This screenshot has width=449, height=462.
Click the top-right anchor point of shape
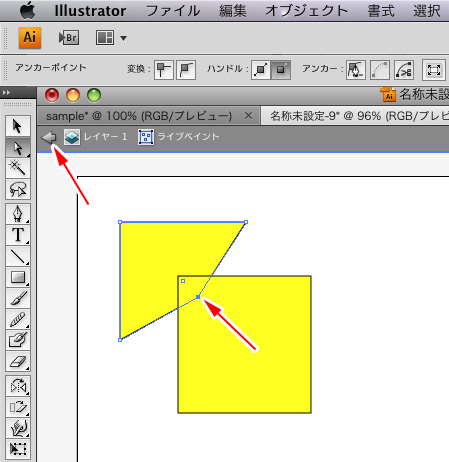pyautogui.click(x=246, y=222)
